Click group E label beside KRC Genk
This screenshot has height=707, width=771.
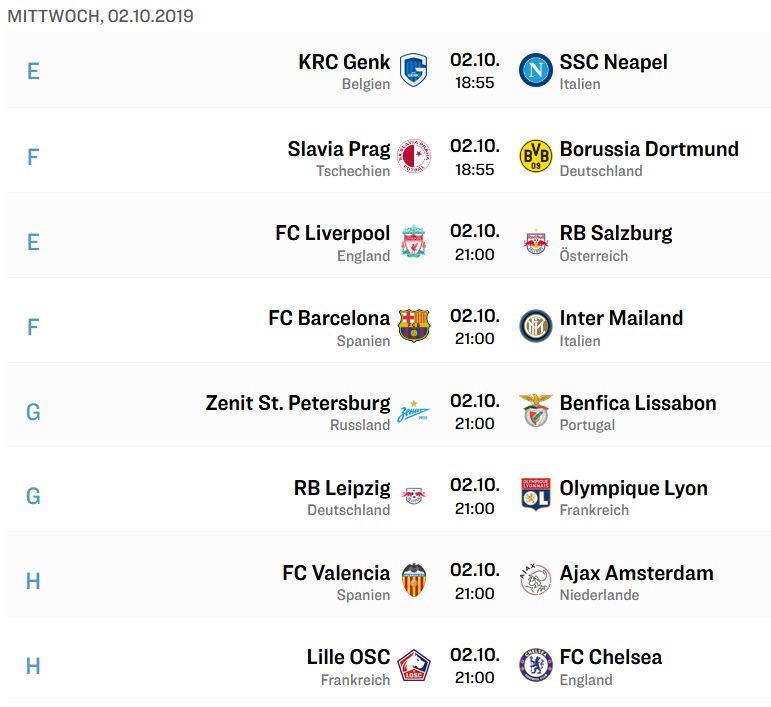tap(33, 72)
